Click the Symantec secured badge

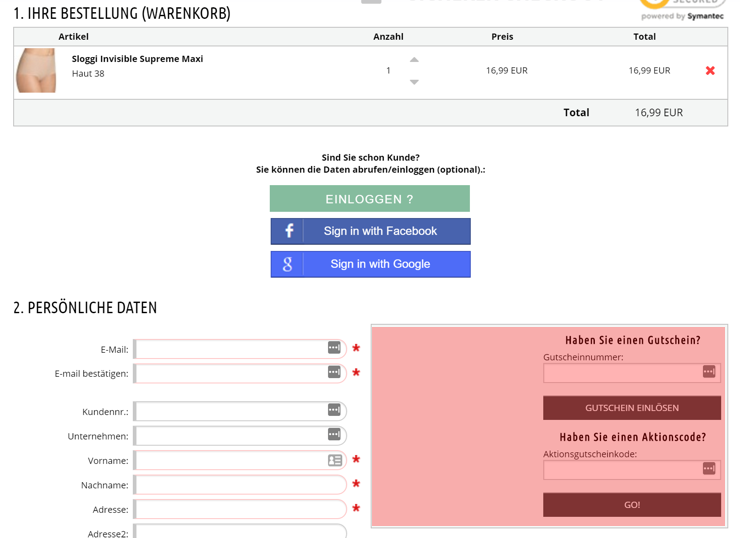point(682,9)
